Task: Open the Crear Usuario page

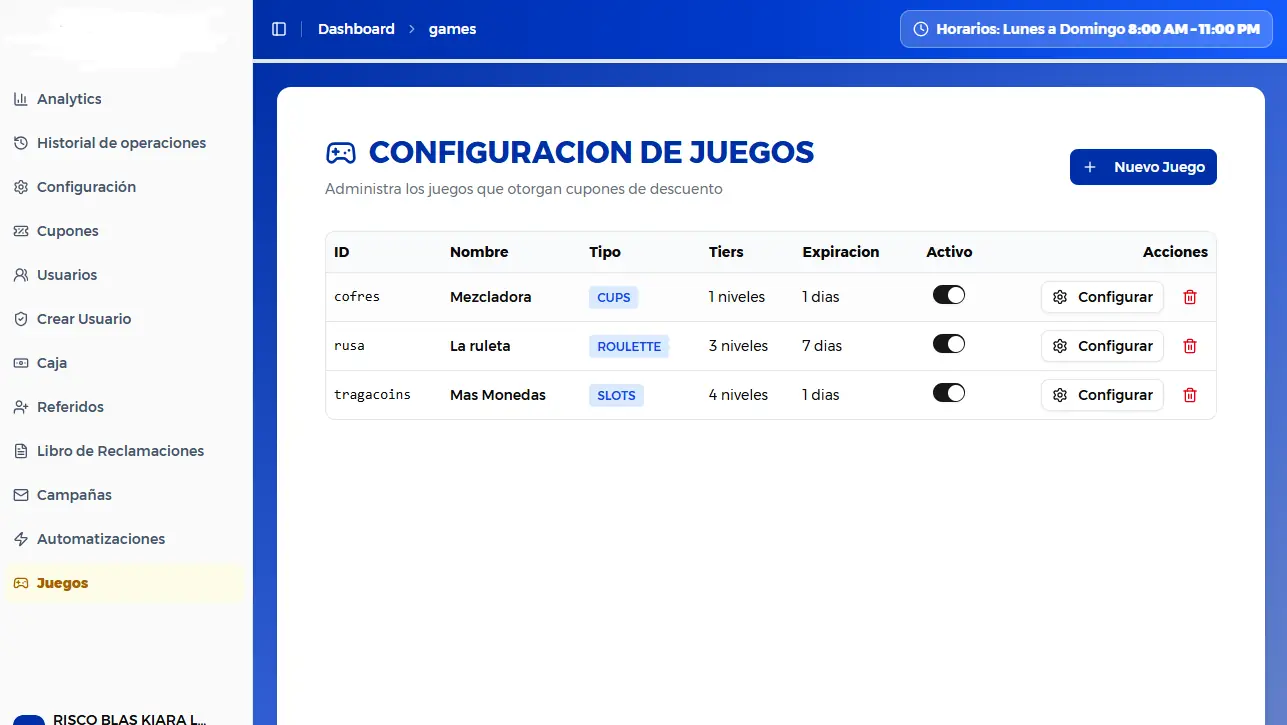Action: [x=125, y=319]
